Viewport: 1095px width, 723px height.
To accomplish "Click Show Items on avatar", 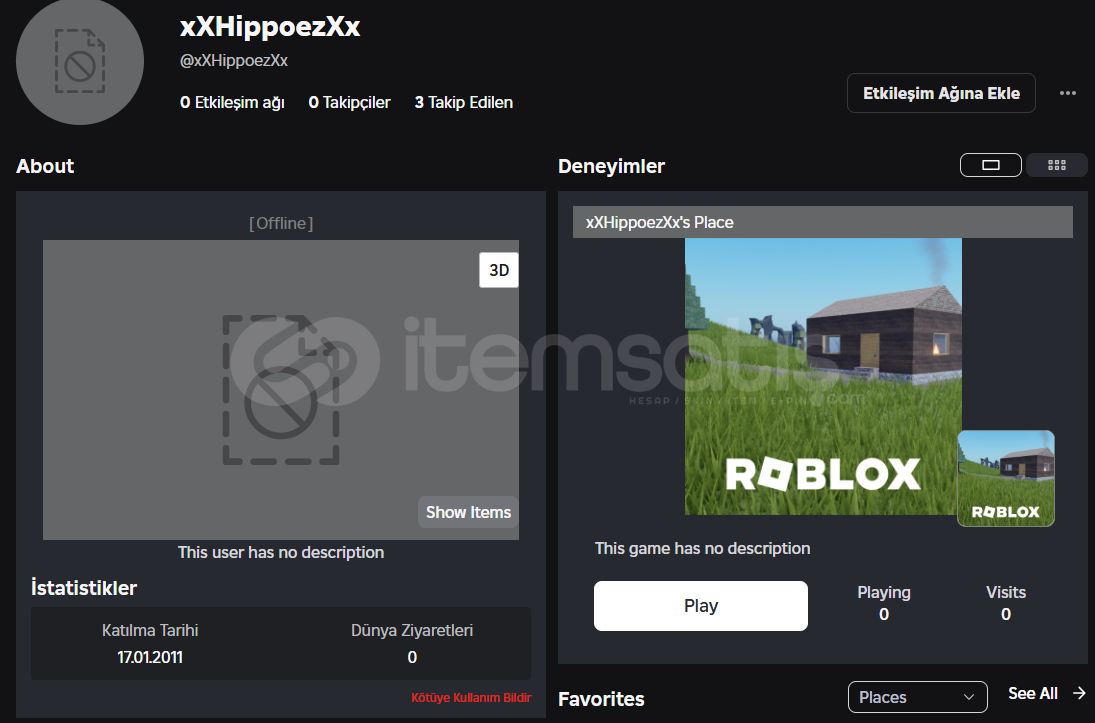I will click(468, 512).
